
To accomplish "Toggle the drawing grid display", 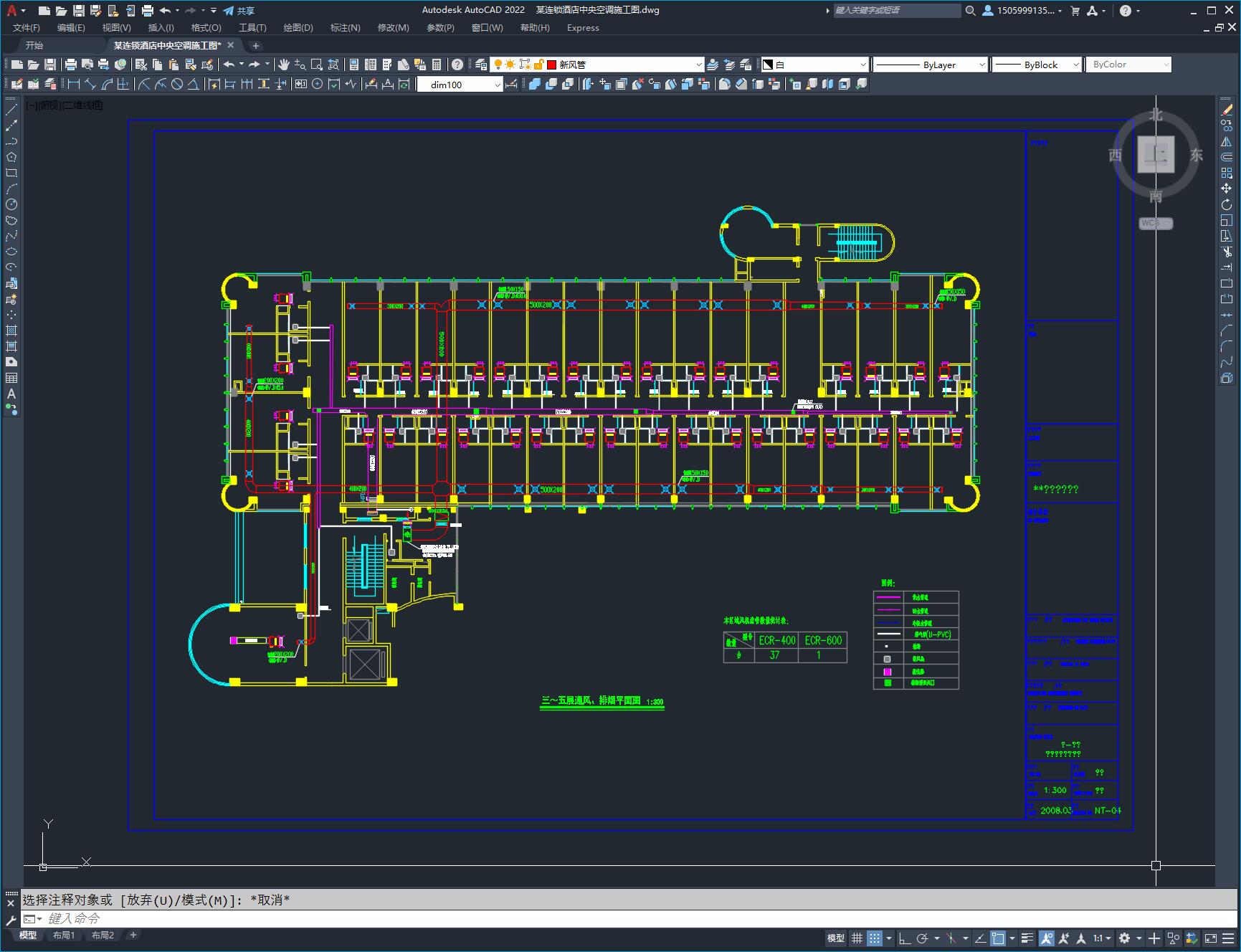I will [x=857, y=938].
